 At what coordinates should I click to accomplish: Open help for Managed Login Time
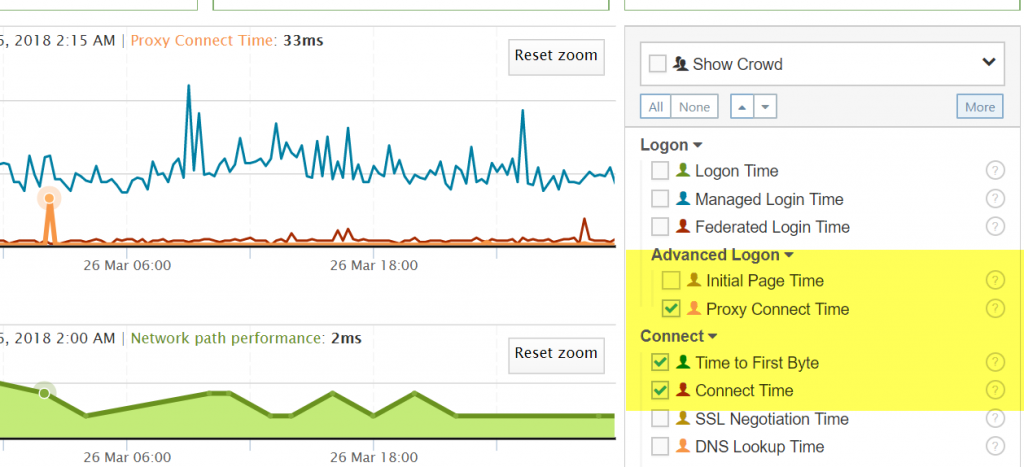(x=995, y=199)
